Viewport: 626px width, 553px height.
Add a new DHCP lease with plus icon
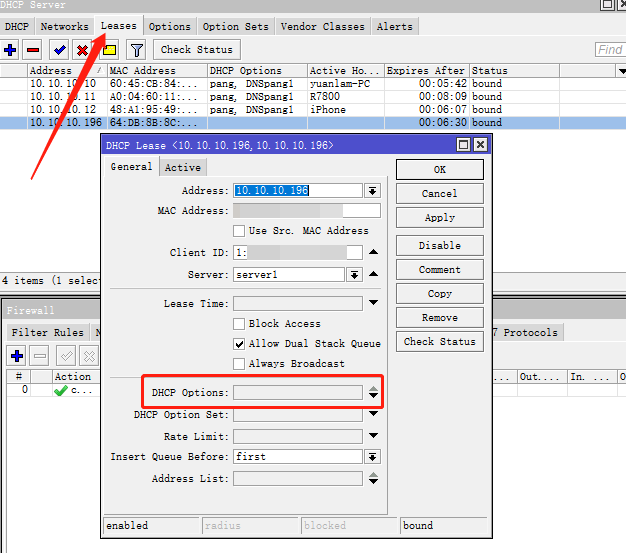point(10,50)
